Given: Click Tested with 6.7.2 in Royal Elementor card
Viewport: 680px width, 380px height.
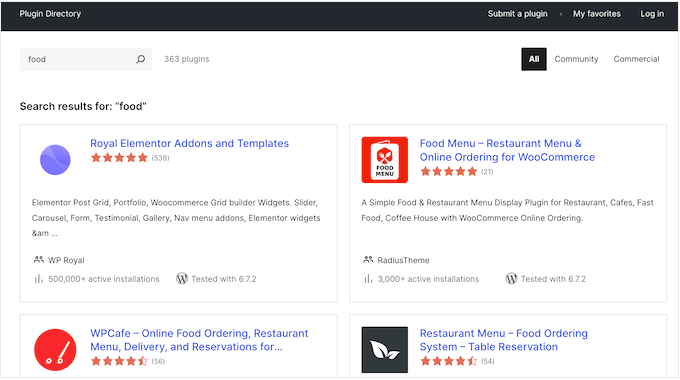Looking at the screenshot, I should (224, 279).
